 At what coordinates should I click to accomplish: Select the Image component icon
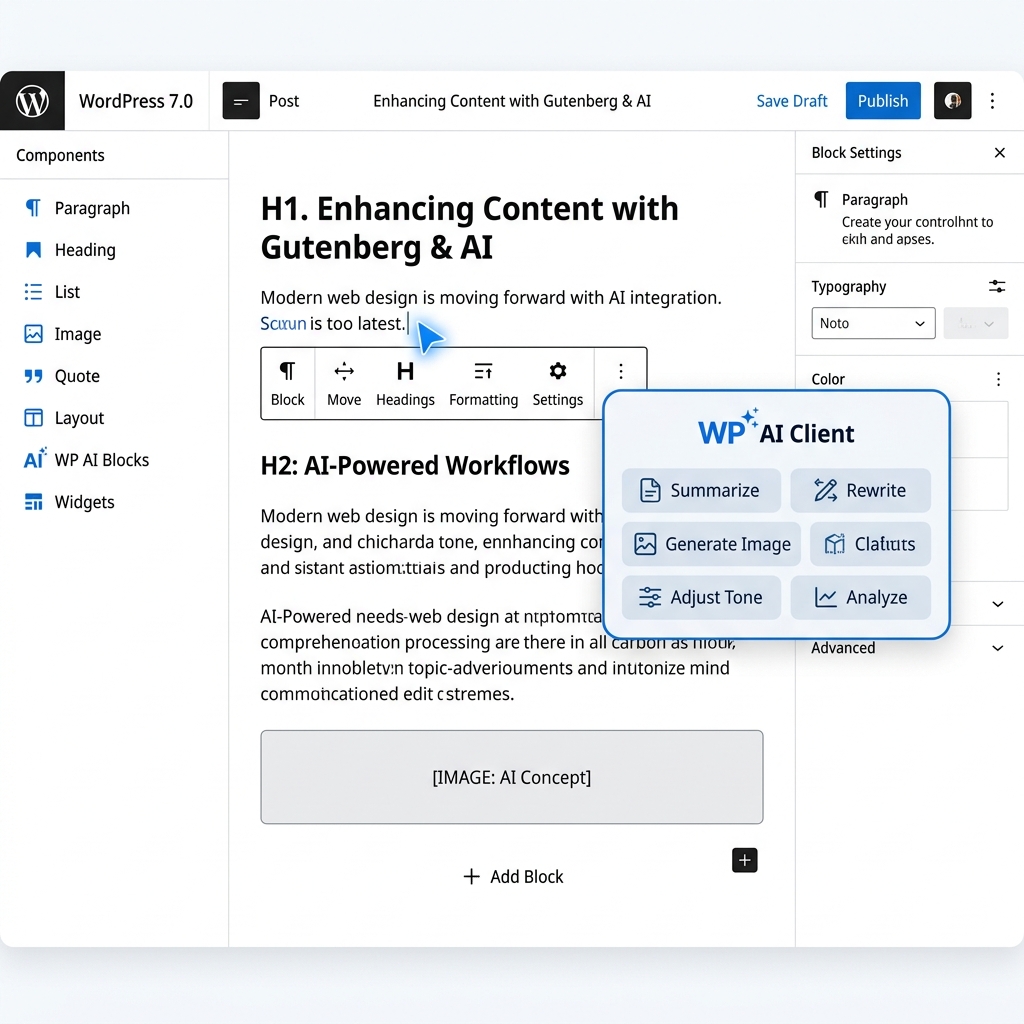pyautogui.click(x=33, y=334)
